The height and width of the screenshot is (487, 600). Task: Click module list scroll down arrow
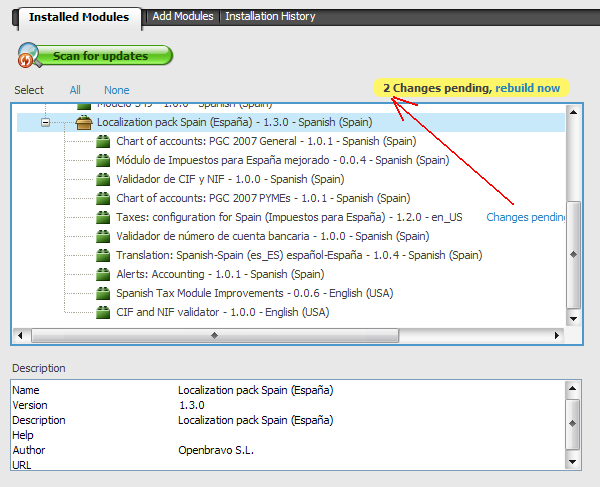pos(573,319)
